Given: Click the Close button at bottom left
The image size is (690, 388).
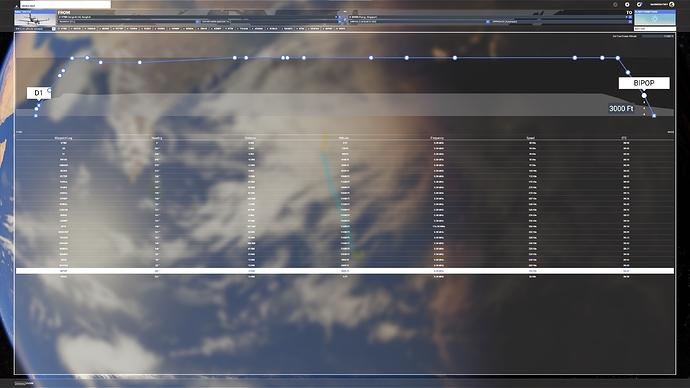Looking at the screenshot, I should [24, 383].
